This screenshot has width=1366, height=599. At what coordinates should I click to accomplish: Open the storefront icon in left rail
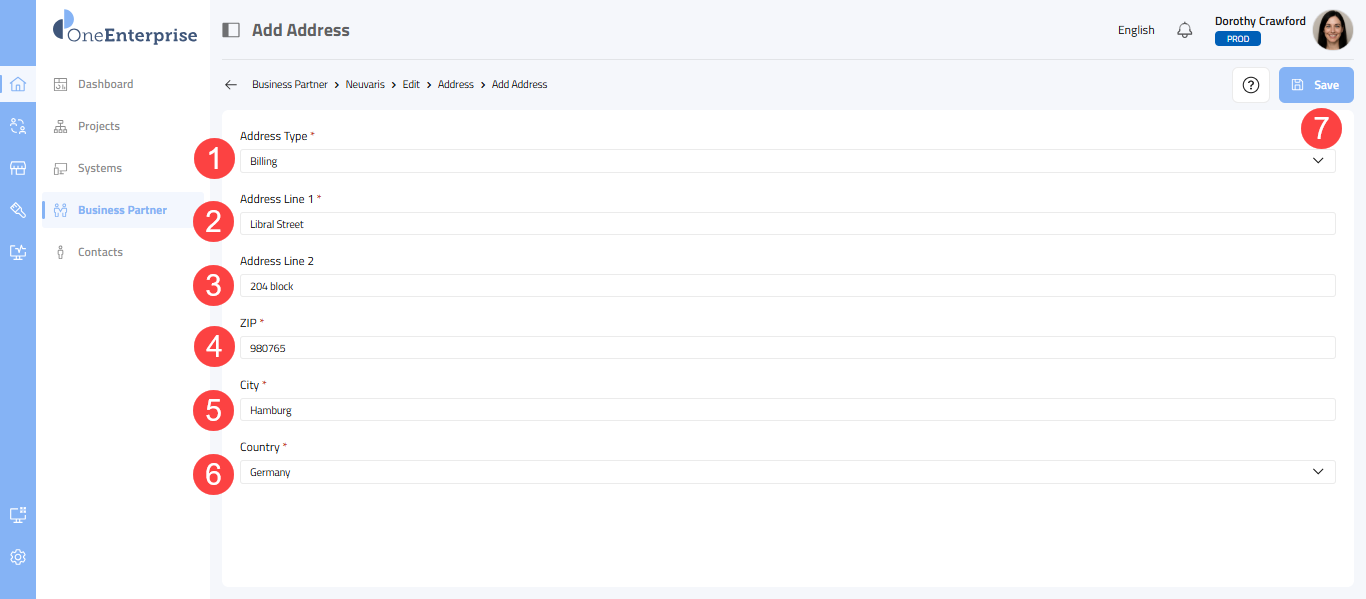(18, 168)
